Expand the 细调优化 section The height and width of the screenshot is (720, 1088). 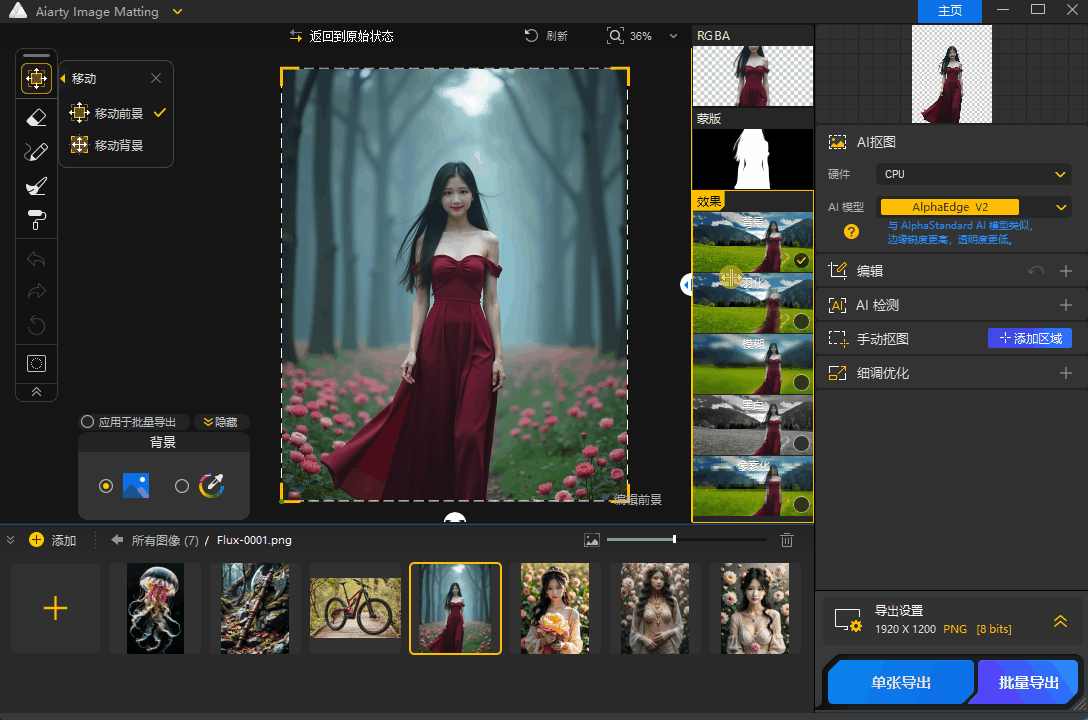coord(1066,373)
